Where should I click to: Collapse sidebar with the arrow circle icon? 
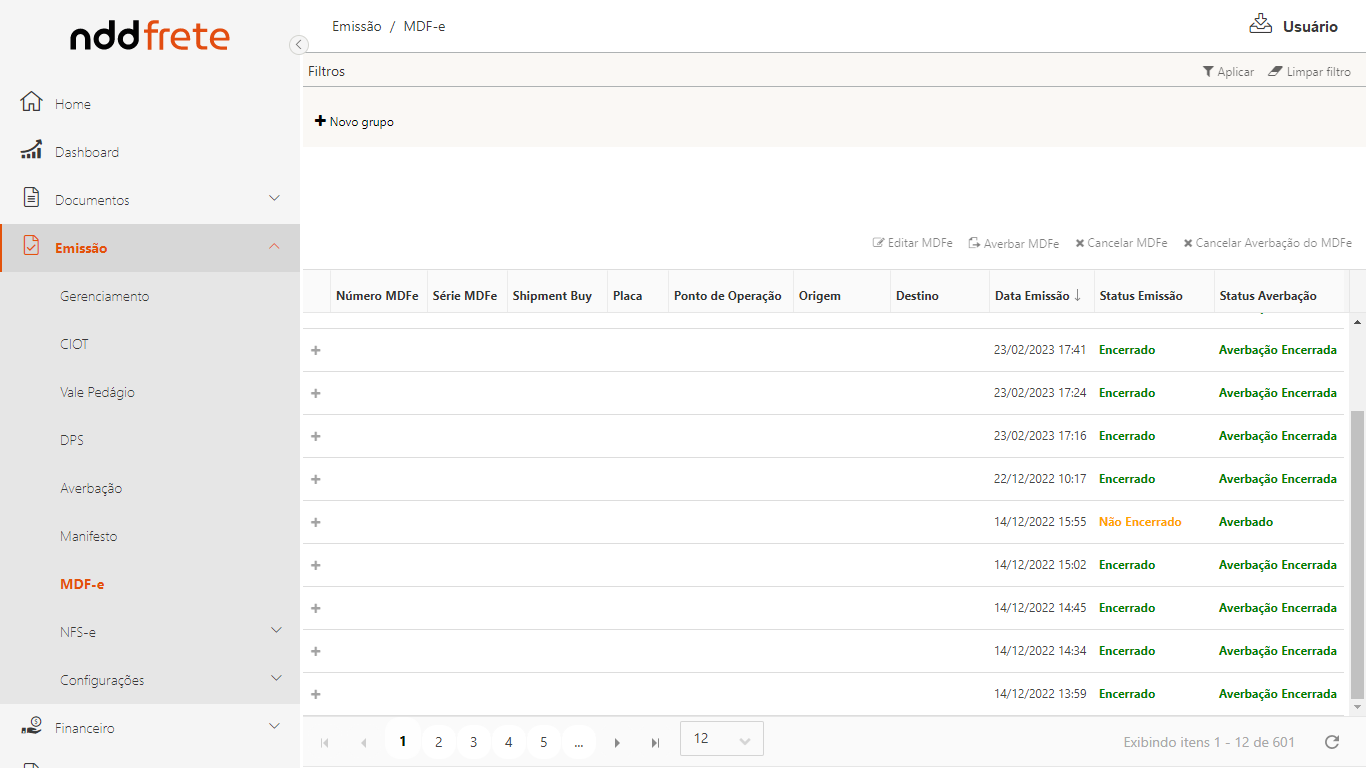click(298, 44)
